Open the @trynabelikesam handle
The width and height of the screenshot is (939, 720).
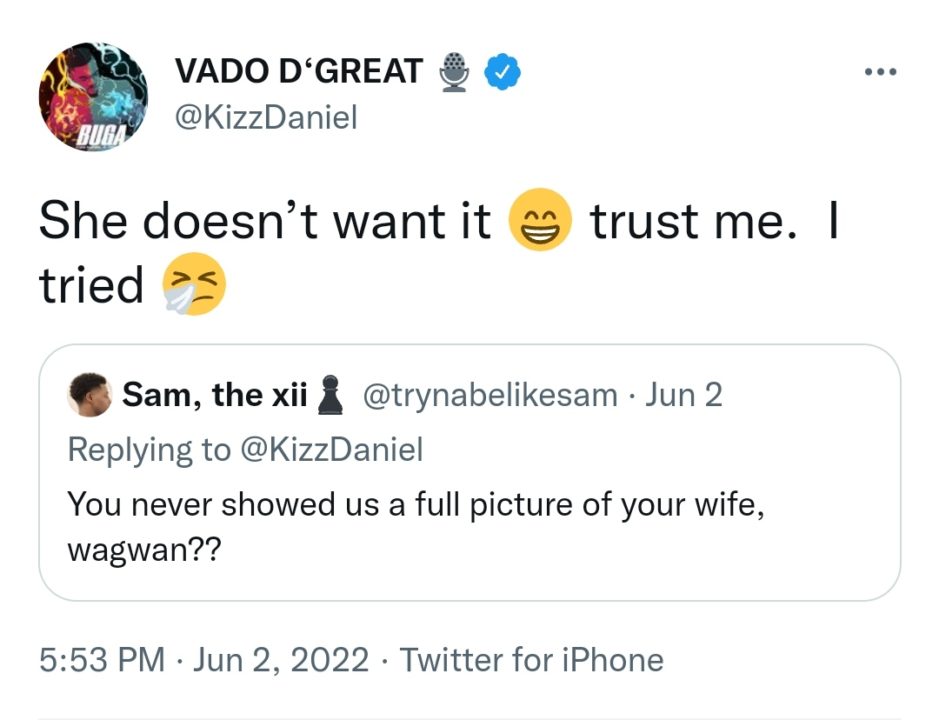click(x=488, y=396)
